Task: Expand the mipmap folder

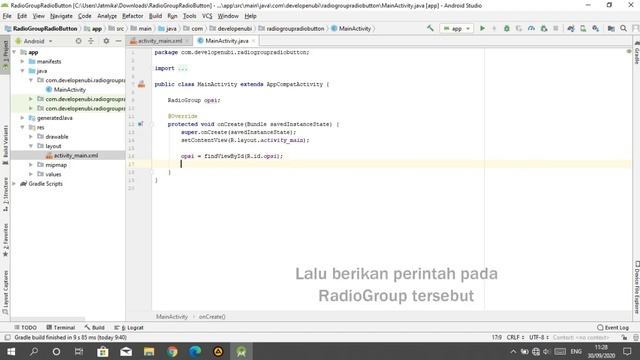Action: click(31, 165)
